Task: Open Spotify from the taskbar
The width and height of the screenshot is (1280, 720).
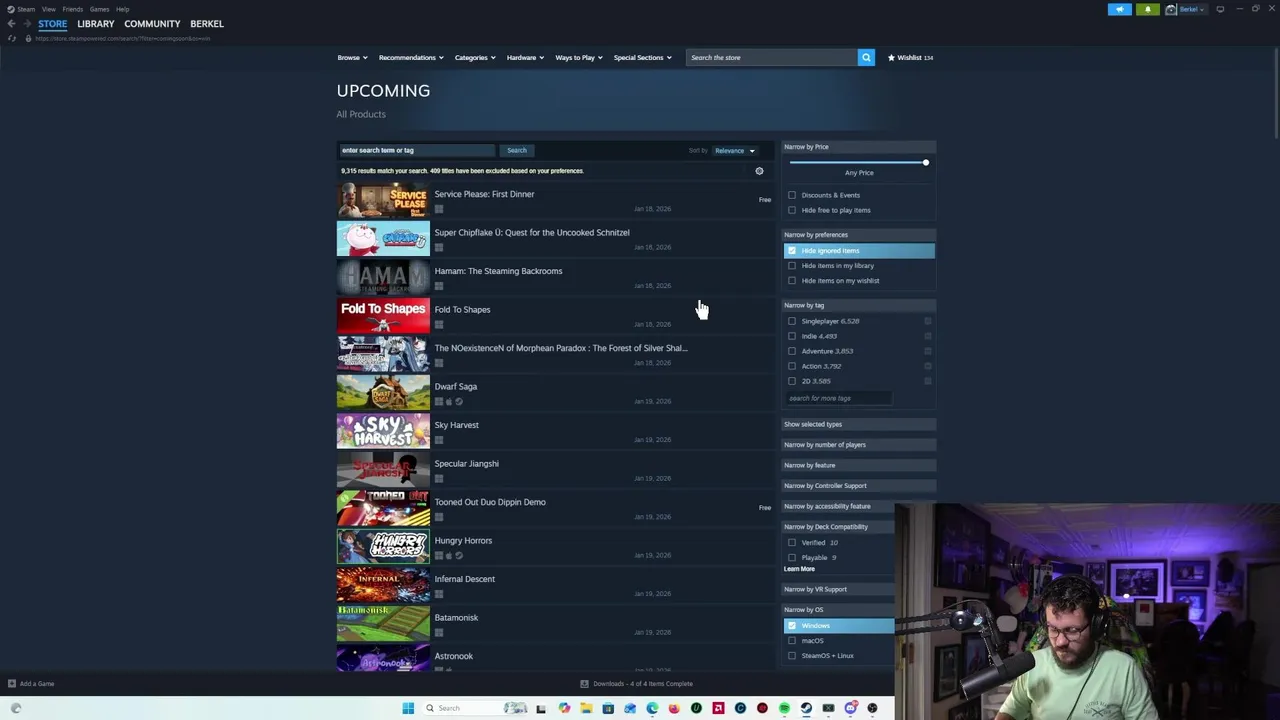Action: (x=784, y=708)
